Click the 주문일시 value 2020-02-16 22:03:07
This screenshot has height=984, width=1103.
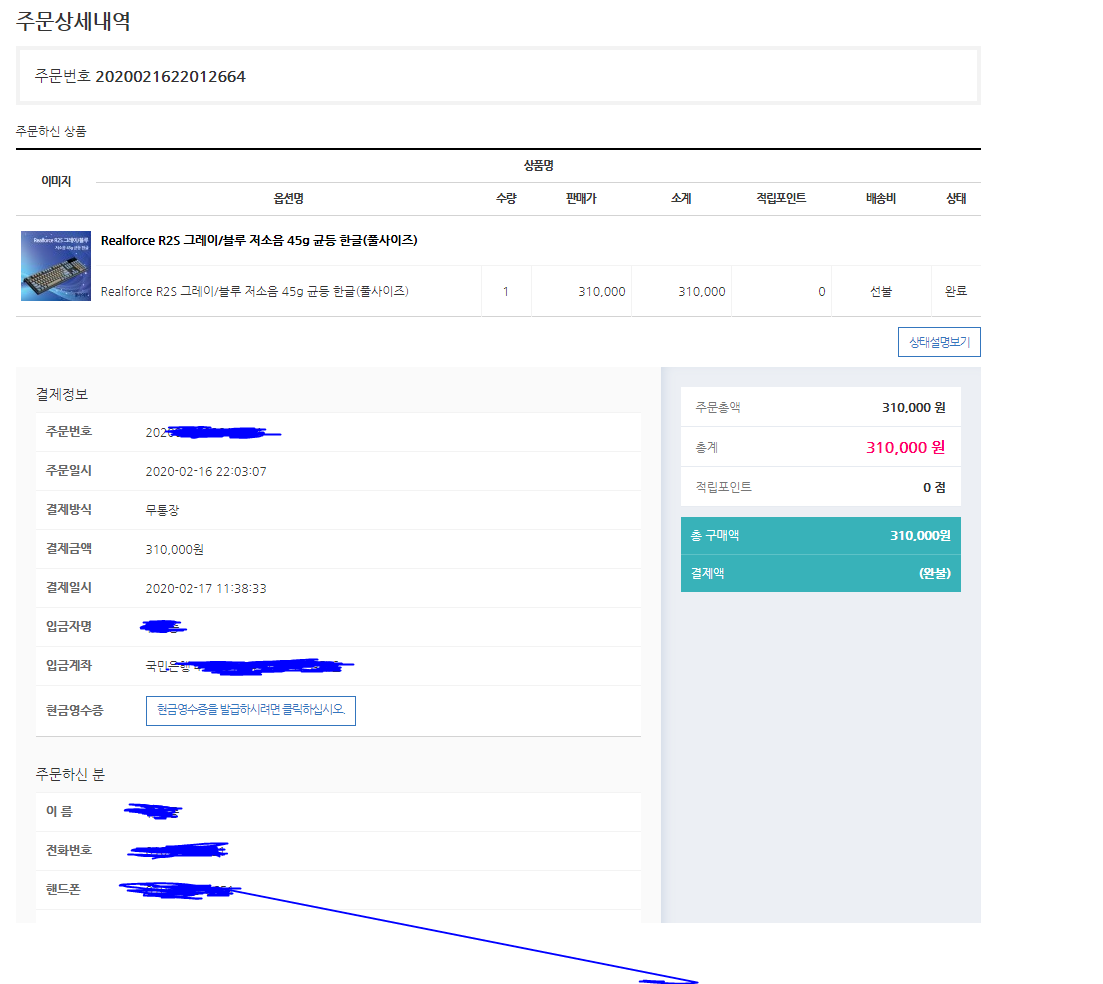click(206, 472)
